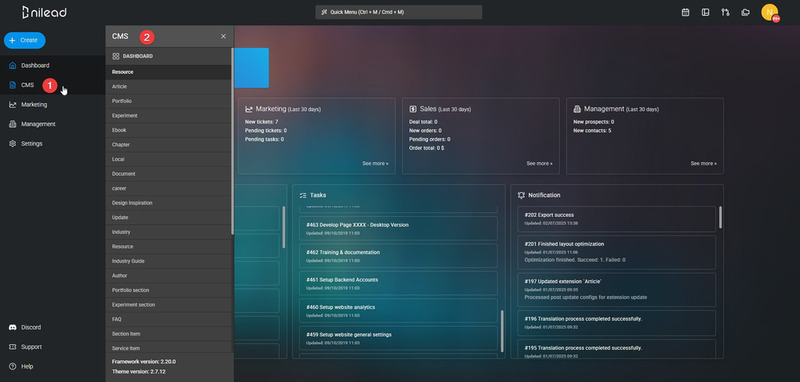Click the Create button
800x382 pixels.
click(24, 40)
